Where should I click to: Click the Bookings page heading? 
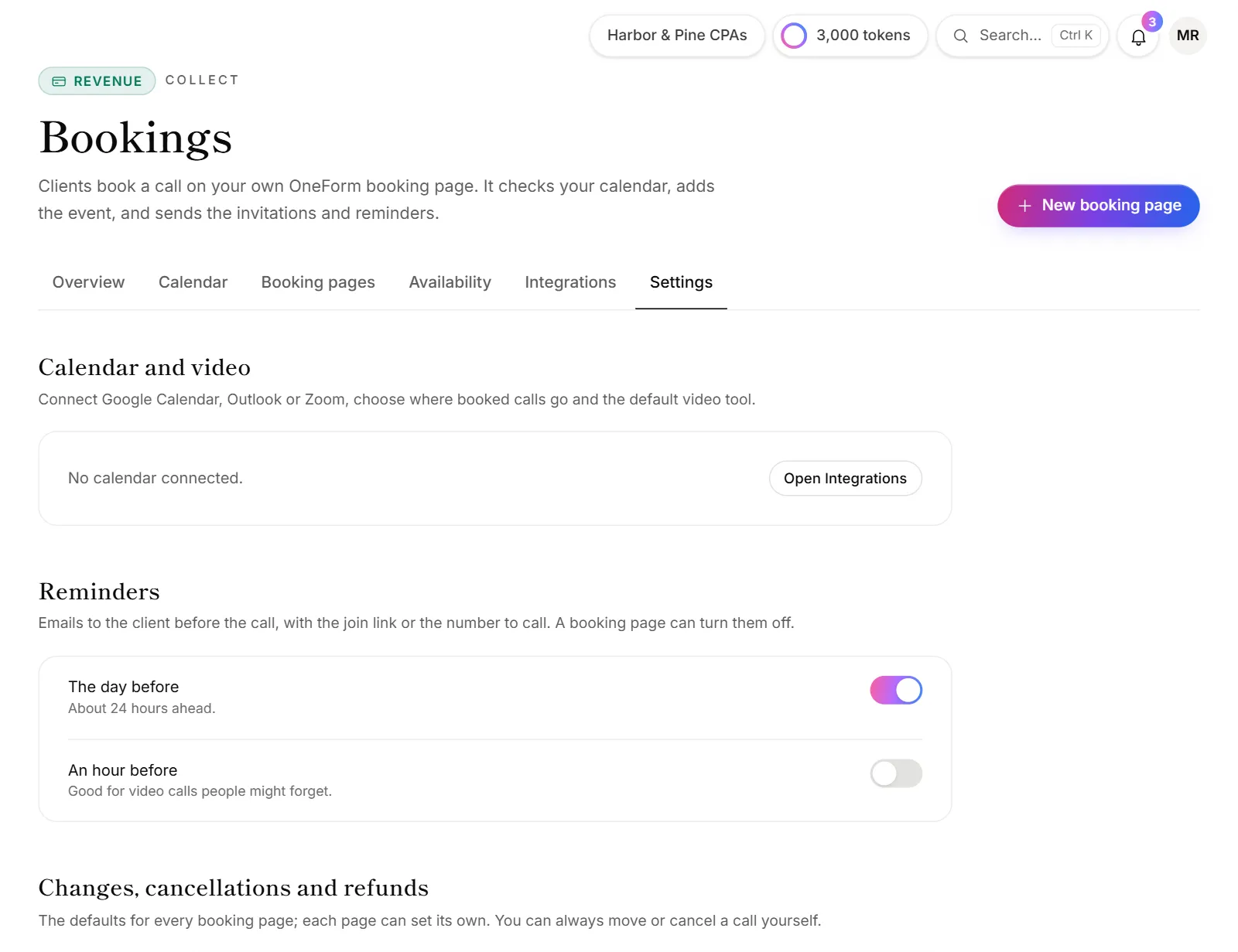[135, 138]
